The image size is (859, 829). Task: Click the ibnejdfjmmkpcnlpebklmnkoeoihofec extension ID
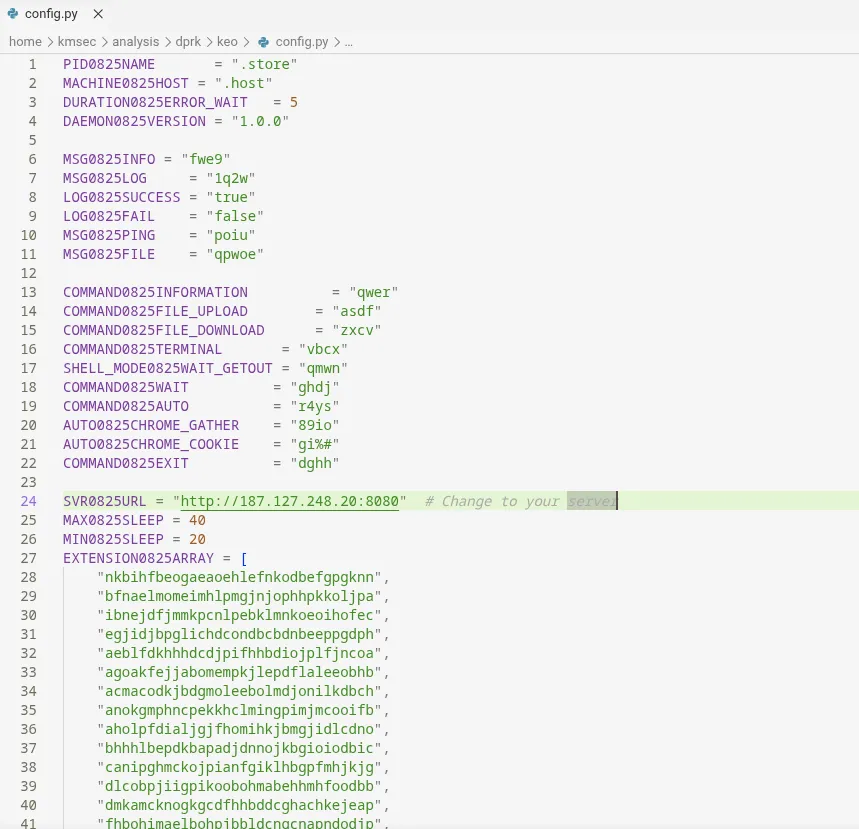[x=239, y=615]
